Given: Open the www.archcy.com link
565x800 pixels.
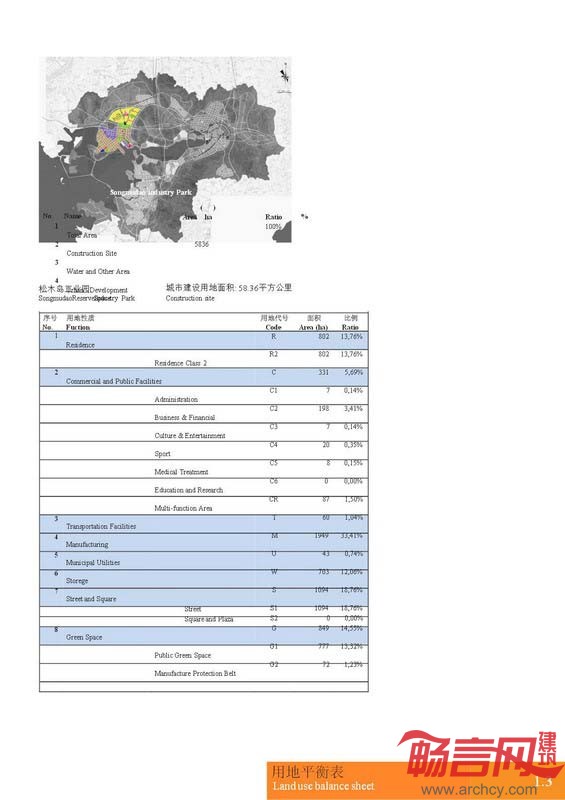Looking at the screenshot, I should pyautogui.click(x=478, y=790).
